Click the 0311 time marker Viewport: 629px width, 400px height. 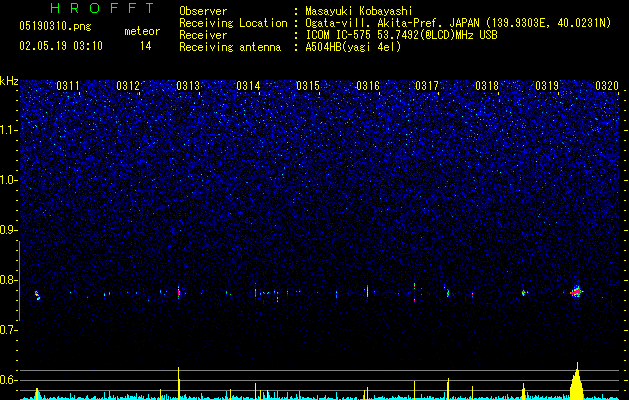68,86
